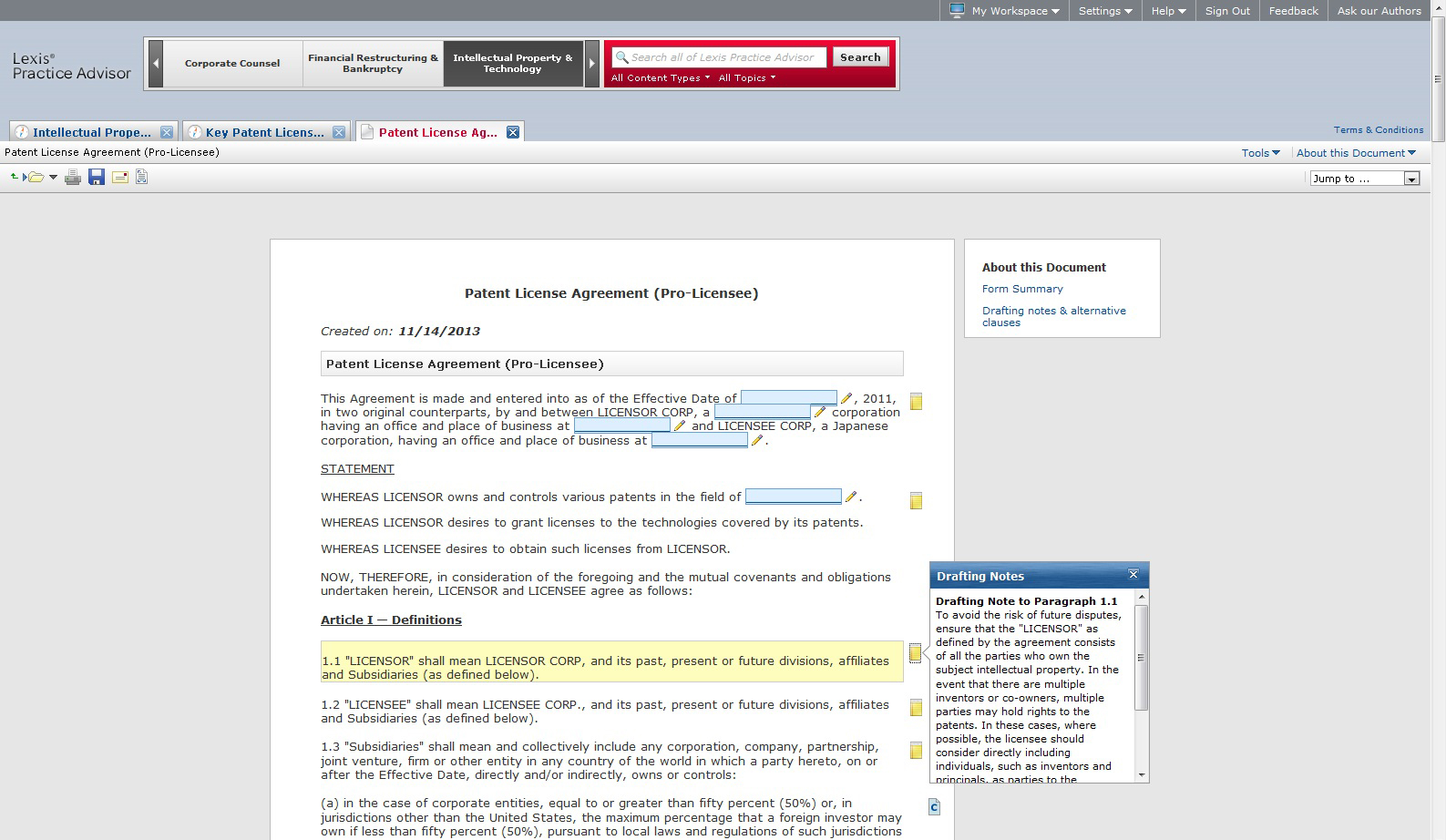
Task: Click the open folder icon in toolbar
Action: tap(35, 178)
